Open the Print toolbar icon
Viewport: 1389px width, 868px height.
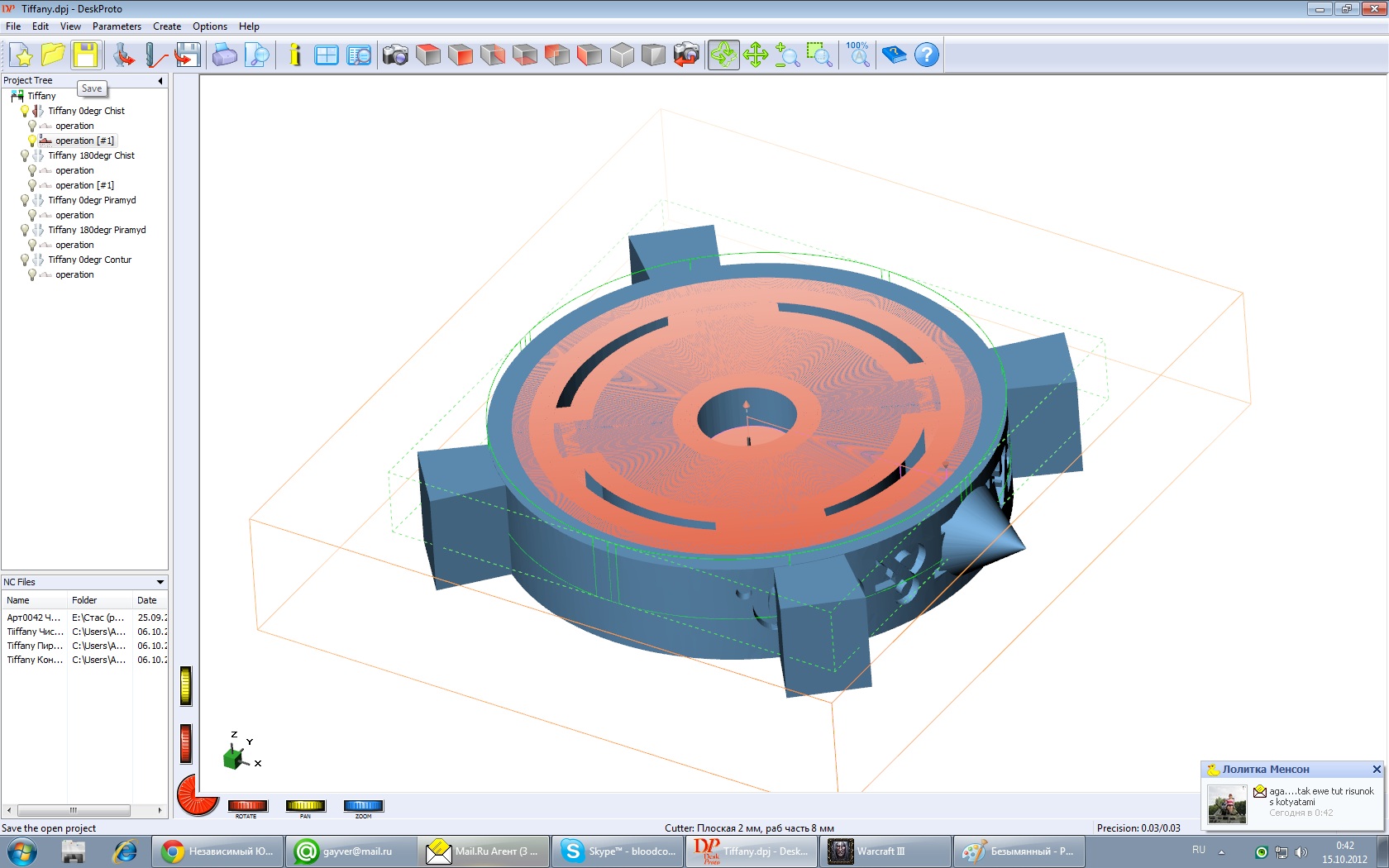[224, 55]
